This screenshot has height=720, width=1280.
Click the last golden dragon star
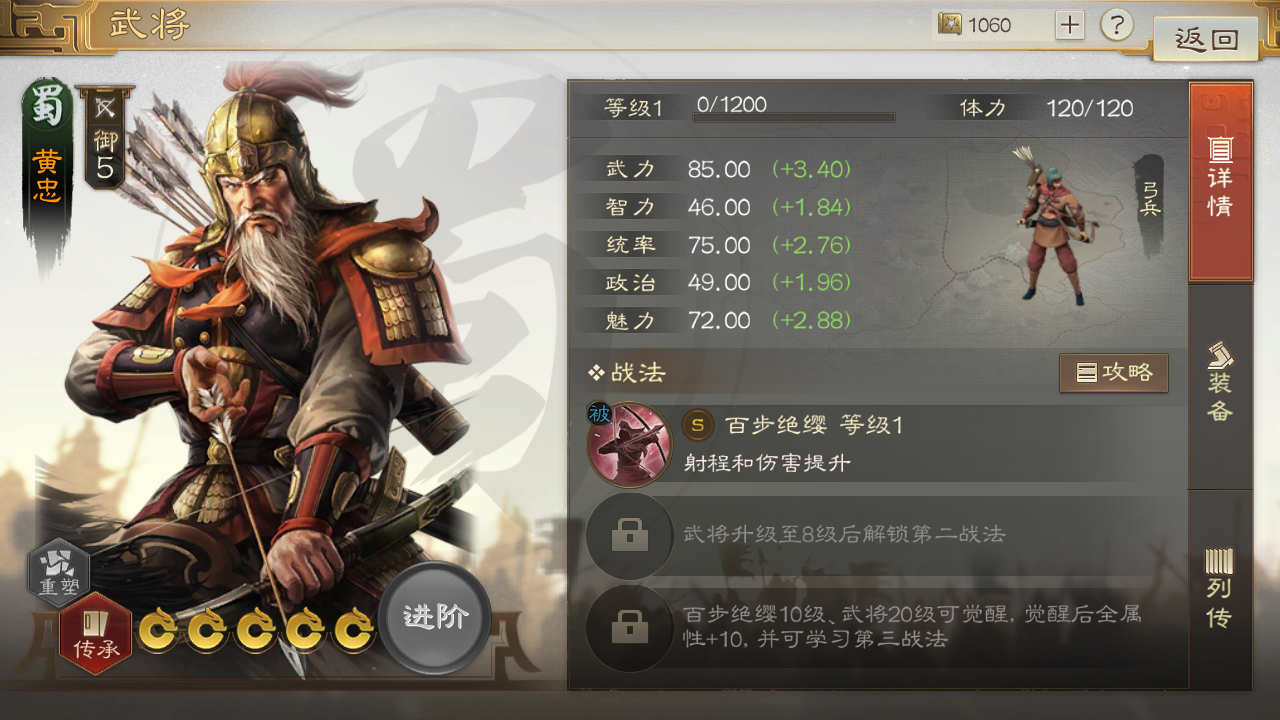[353, 631]
